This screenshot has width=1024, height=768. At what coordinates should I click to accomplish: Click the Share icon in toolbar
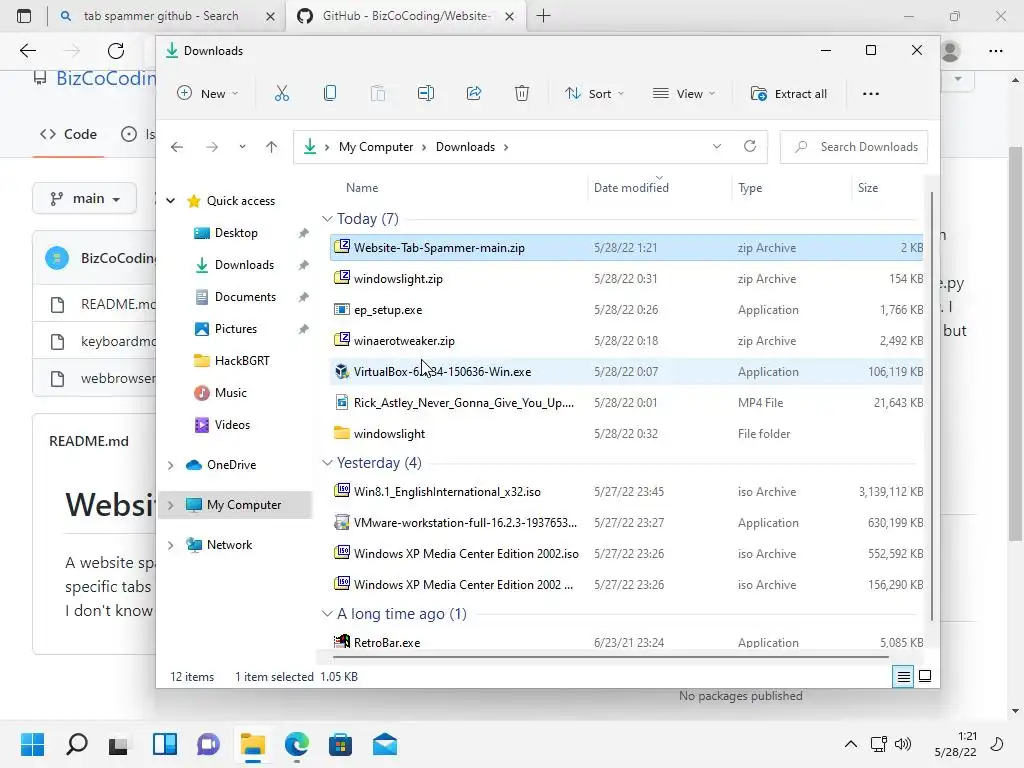[474, 93]
